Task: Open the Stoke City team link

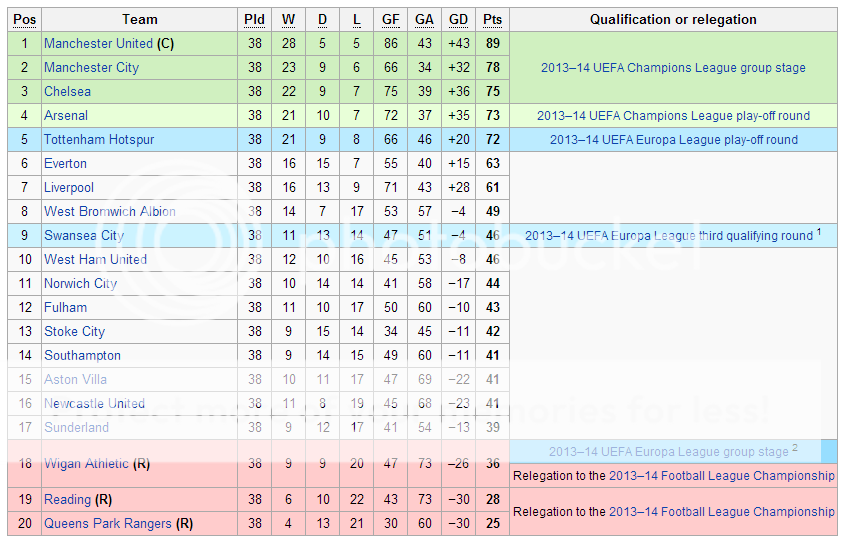Action: tap(74, 332)
